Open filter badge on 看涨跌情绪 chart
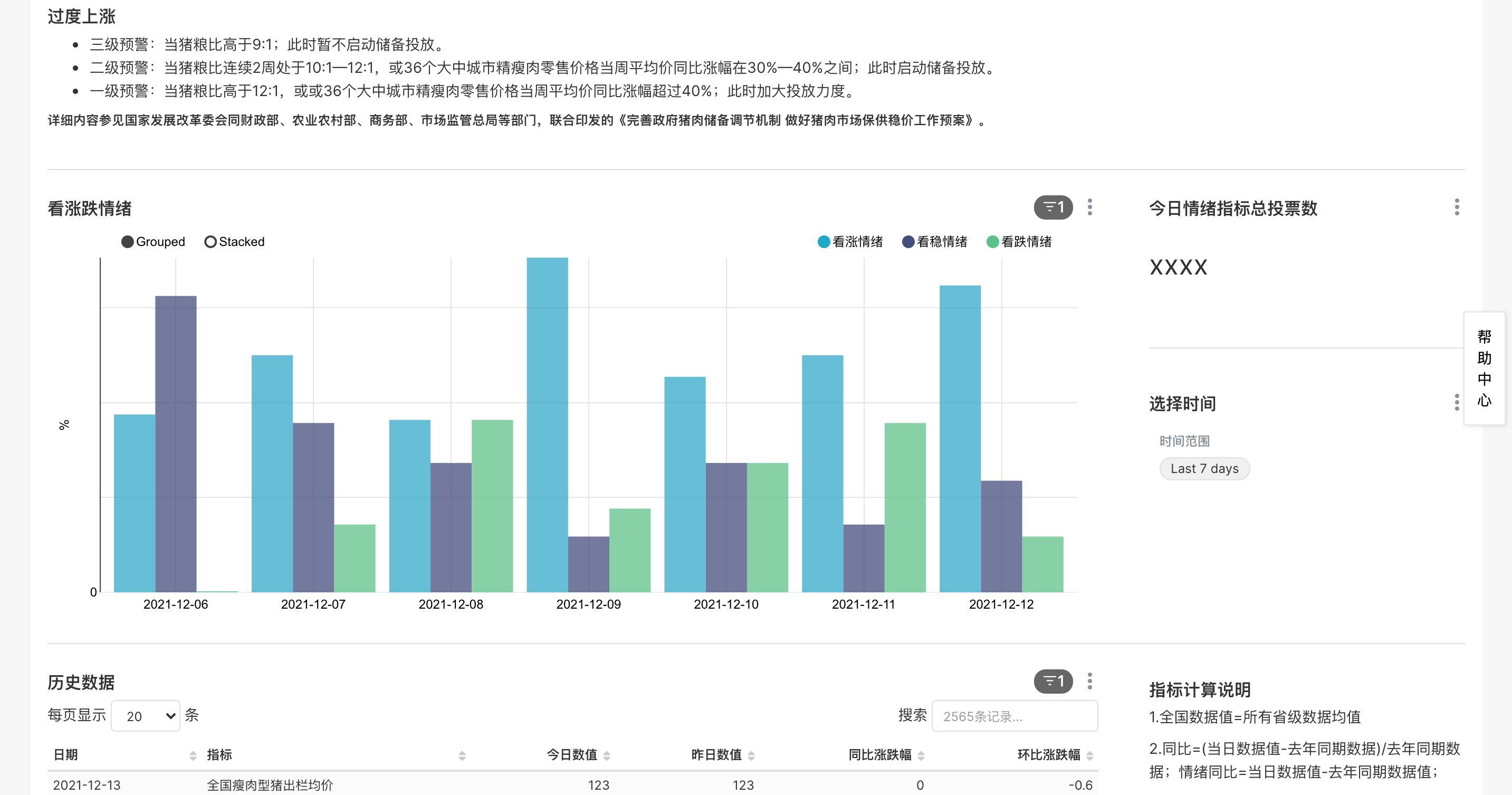Screen dimensions: 1512x795 point(1053,207)
